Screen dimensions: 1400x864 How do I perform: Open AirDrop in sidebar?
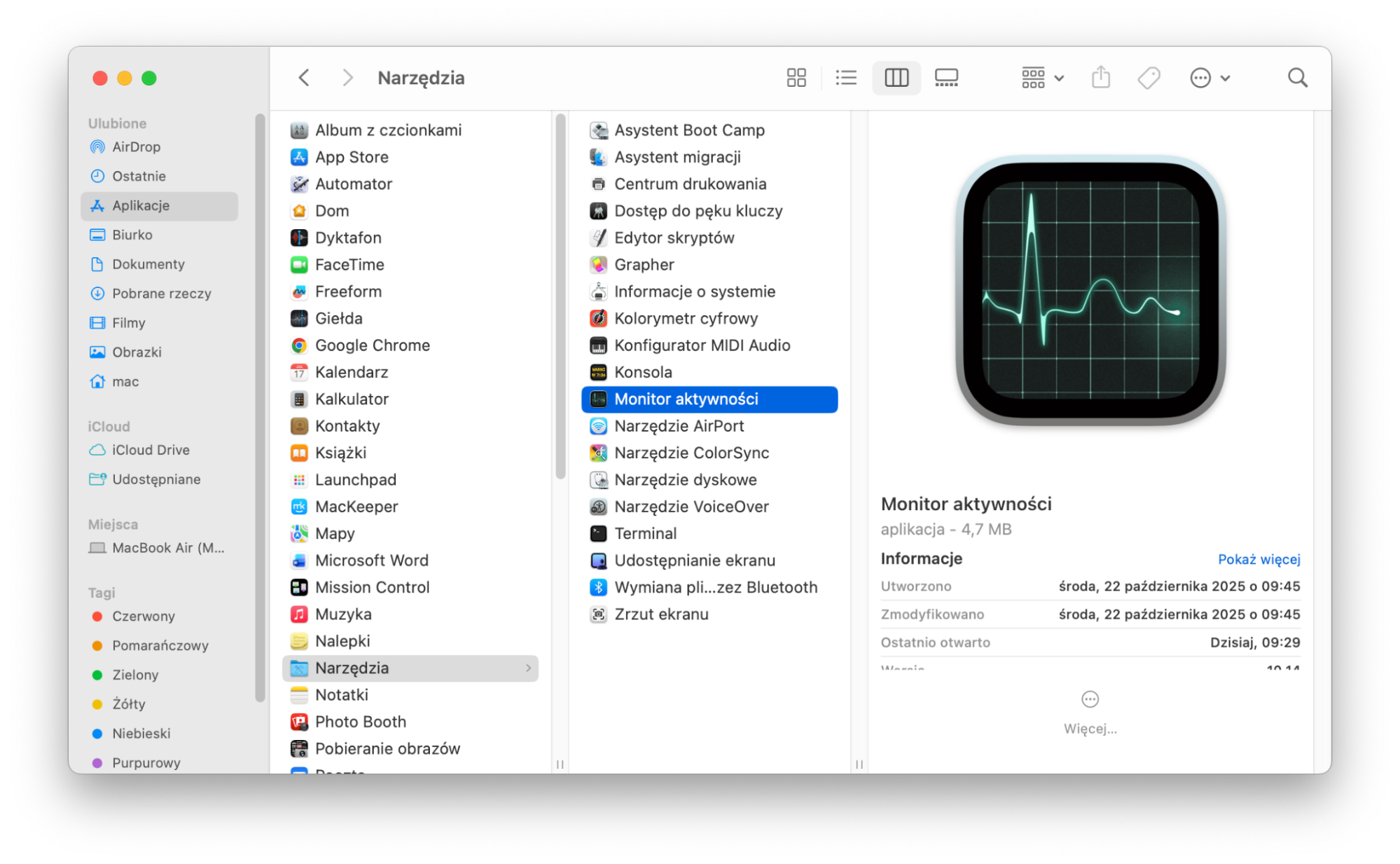pyautogui.click(x=160, y=146)
